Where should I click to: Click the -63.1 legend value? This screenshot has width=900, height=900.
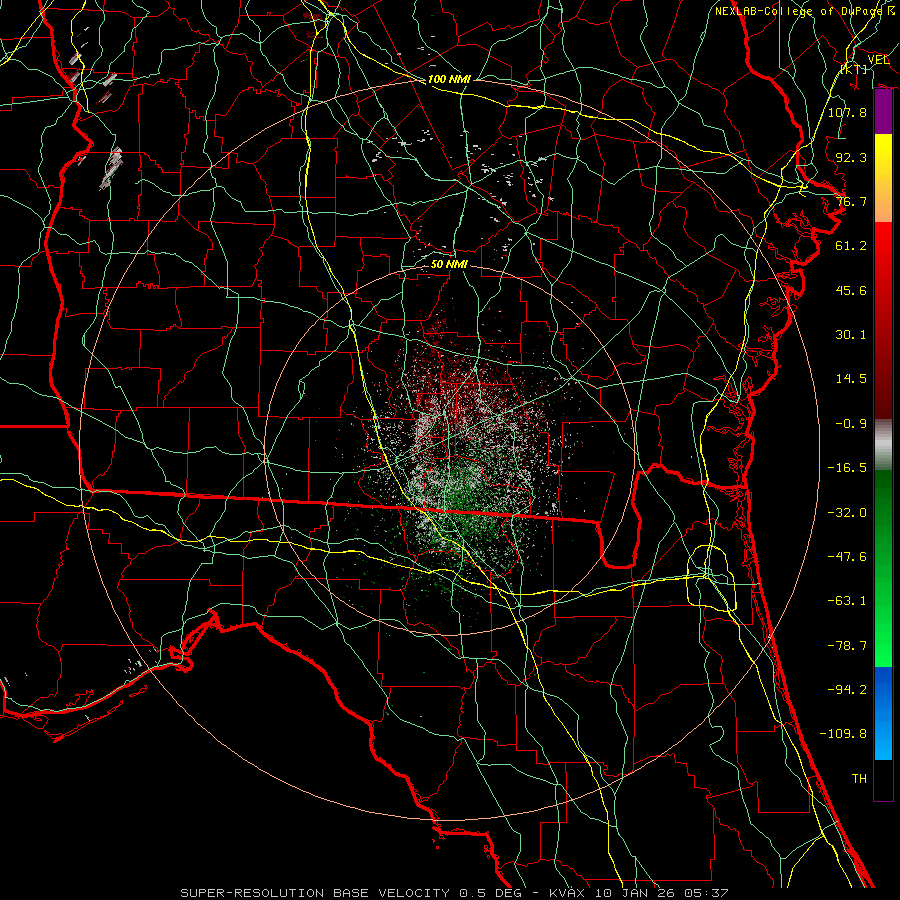click(x=847, y=601)
